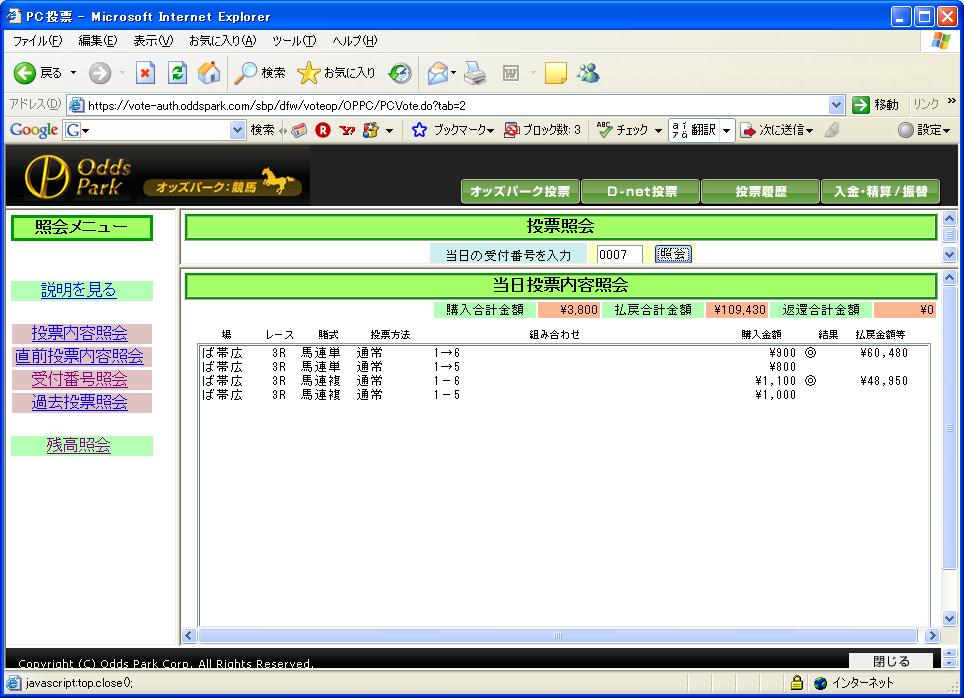
Task: Switch to オッズパーク投票 tab
Action: (520, 191)
